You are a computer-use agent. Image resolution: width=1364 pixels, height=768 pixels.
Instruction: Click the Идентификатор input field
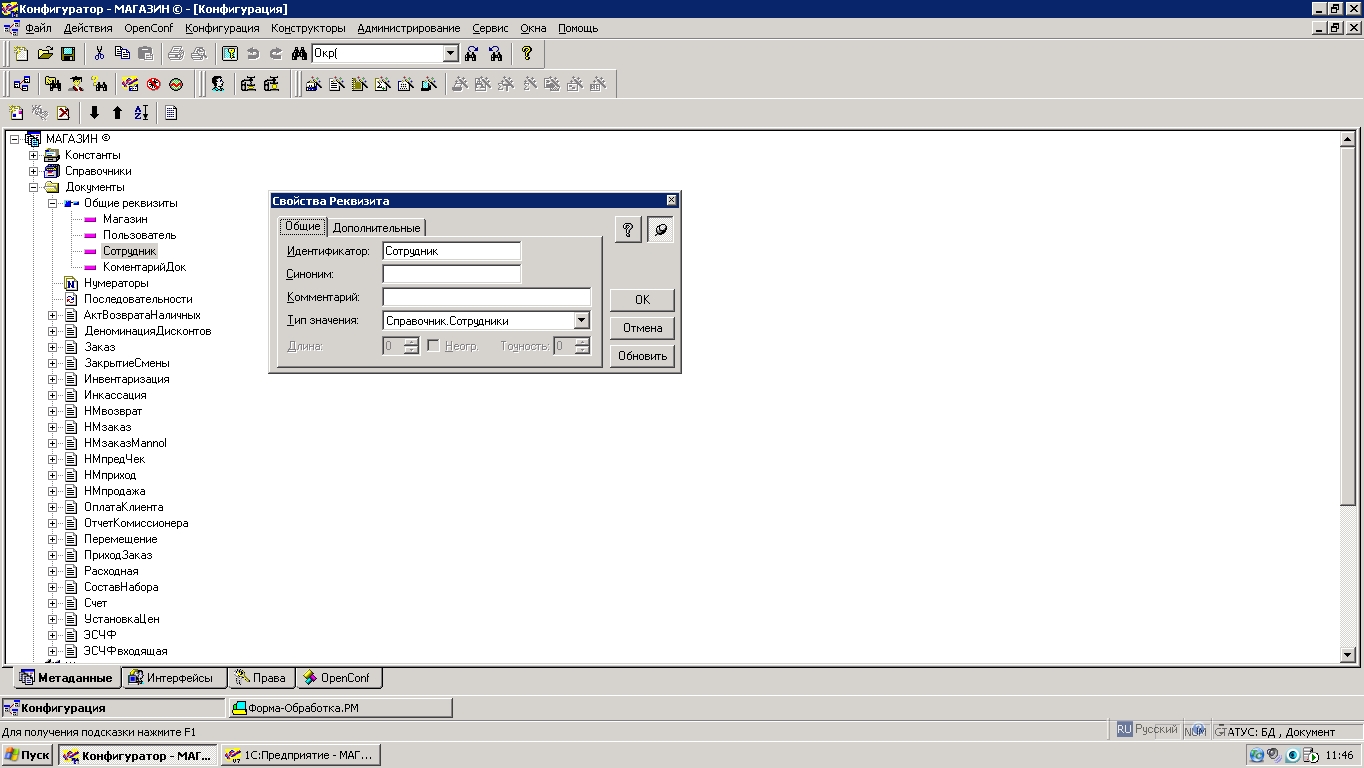(451, 251)
